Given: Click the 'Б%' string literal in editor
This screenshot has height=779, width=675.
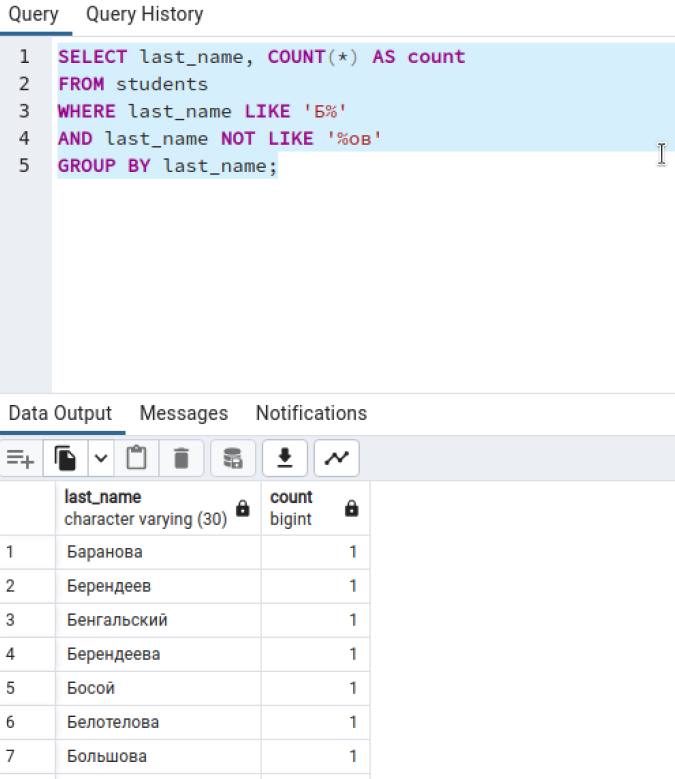Looking at the screenshot, I should tap(325, 111).
